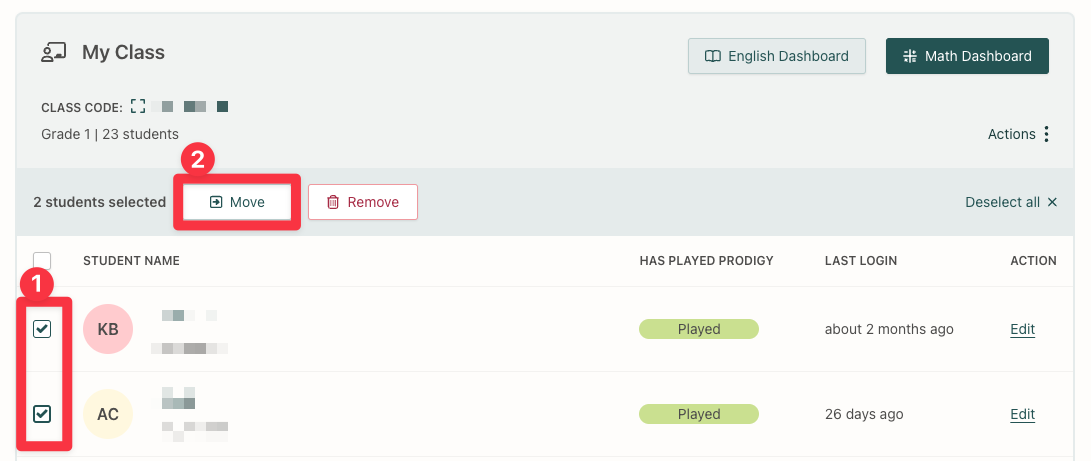The height and width of the screenshot is (461, 1091).
Task: Click the My Class classroom icon
Action: tap(53, 53)
